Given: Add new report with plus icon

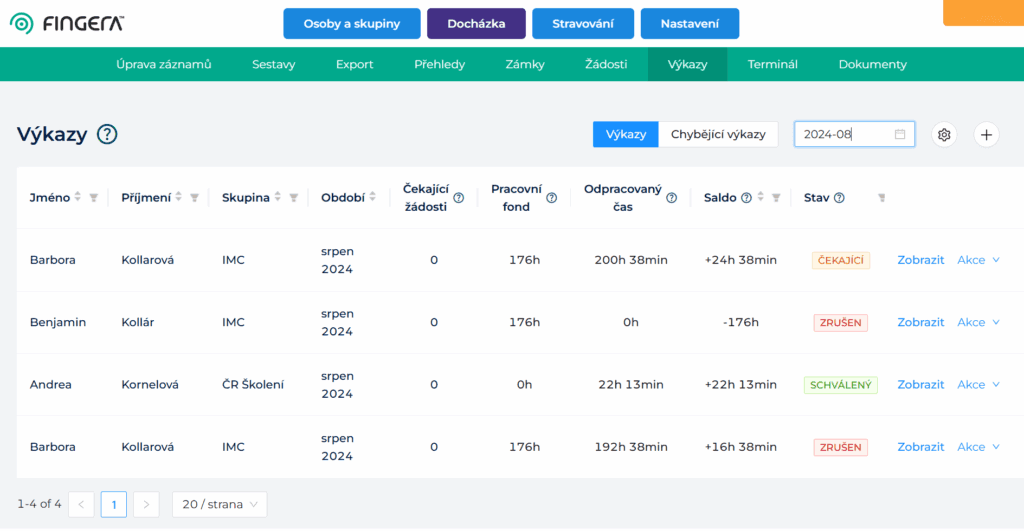Looking at the screenshot, I should 986,135.
